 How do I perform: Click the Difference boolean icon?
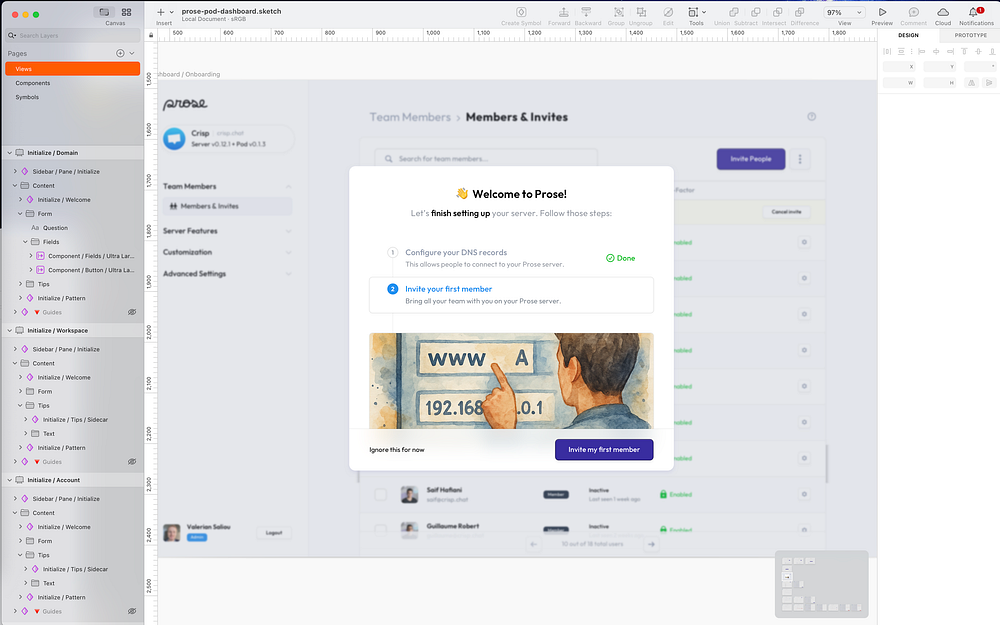point(799,12)
